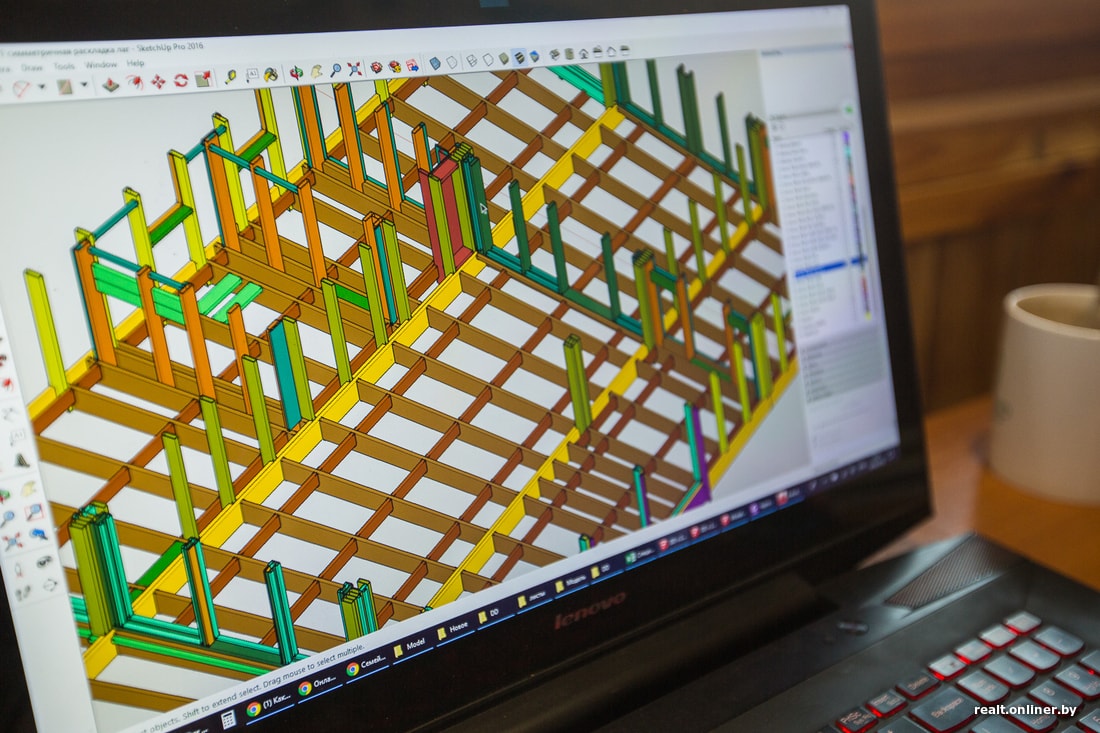Set camera to Left view
1100x733 pixels.
pyautogui.click(x=625, y=51)
